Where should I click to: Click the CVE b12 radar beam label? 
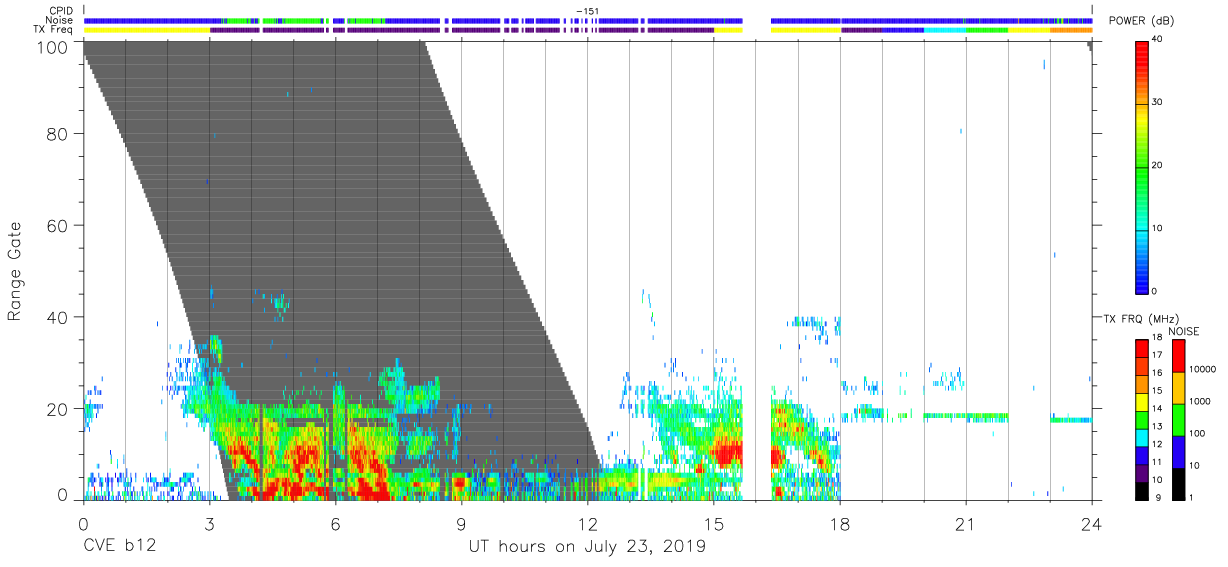pos(118,547)
